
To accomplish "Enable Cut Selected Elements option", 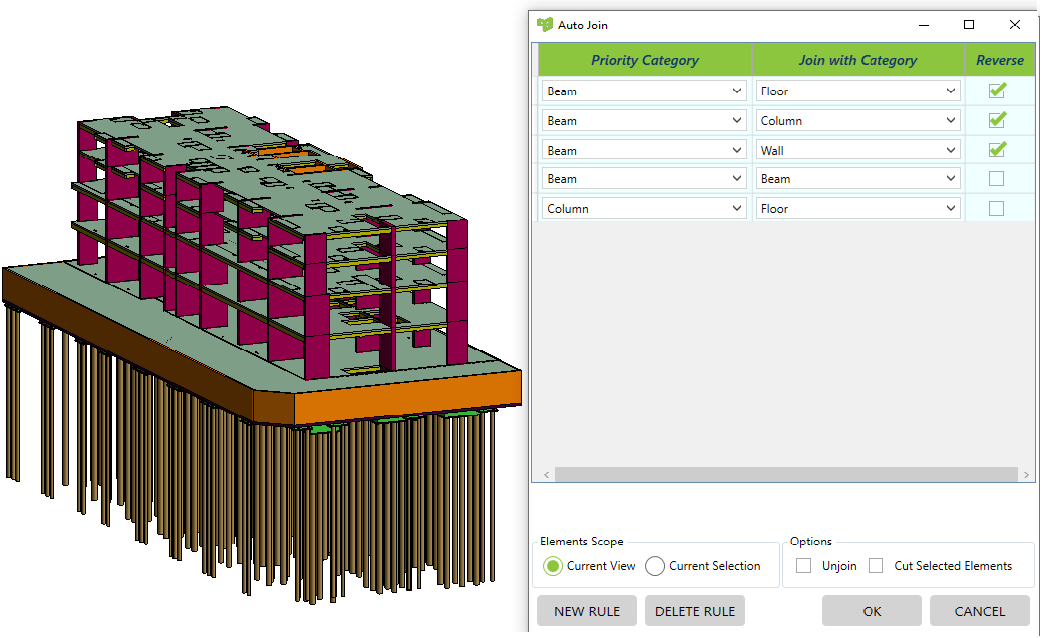I will click(876, 565).
